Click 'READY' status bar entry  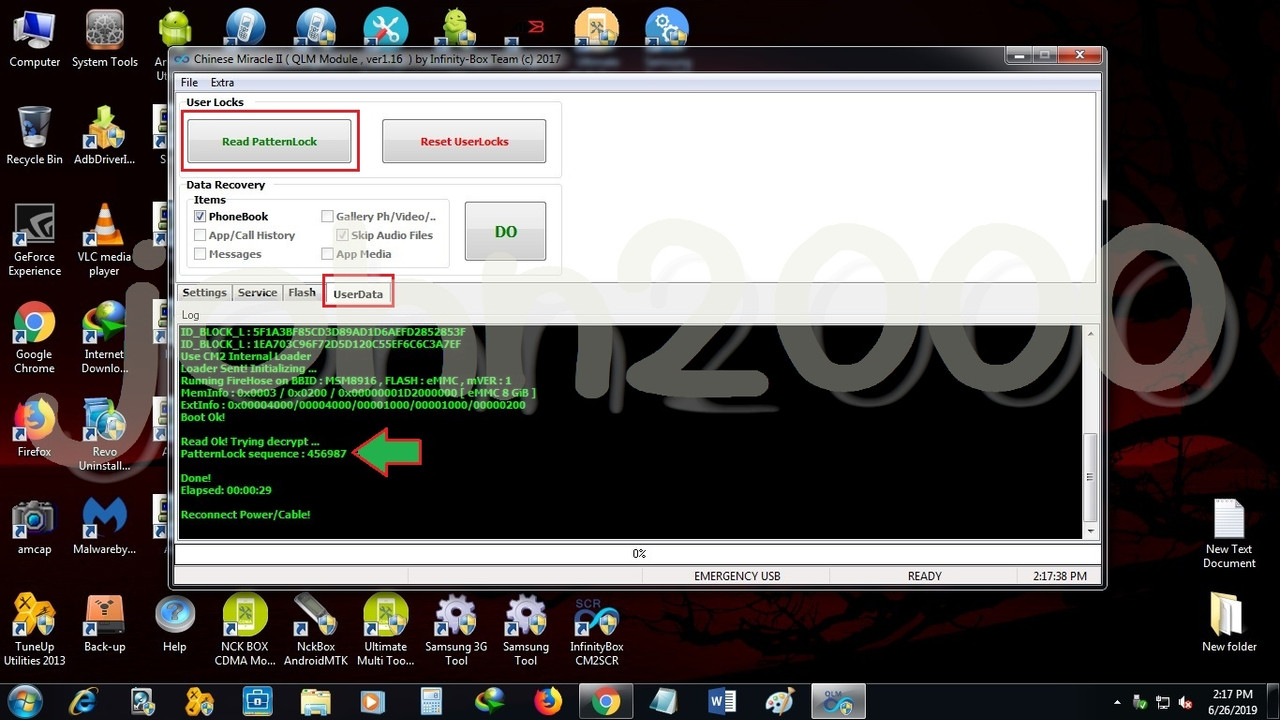[925, 576]
